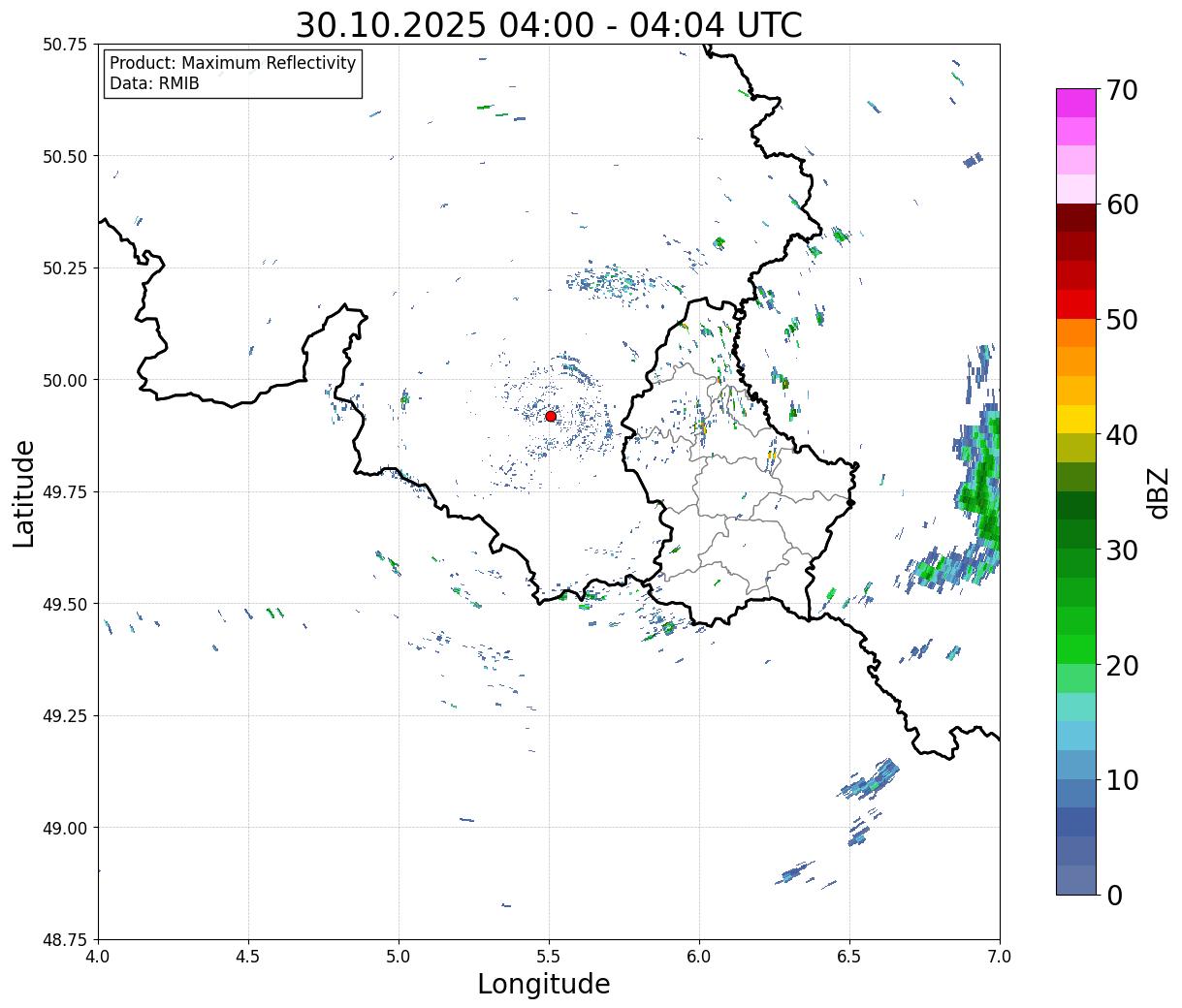
Task: Click the latitude tick label 50.00
Action: coord(65,380)
